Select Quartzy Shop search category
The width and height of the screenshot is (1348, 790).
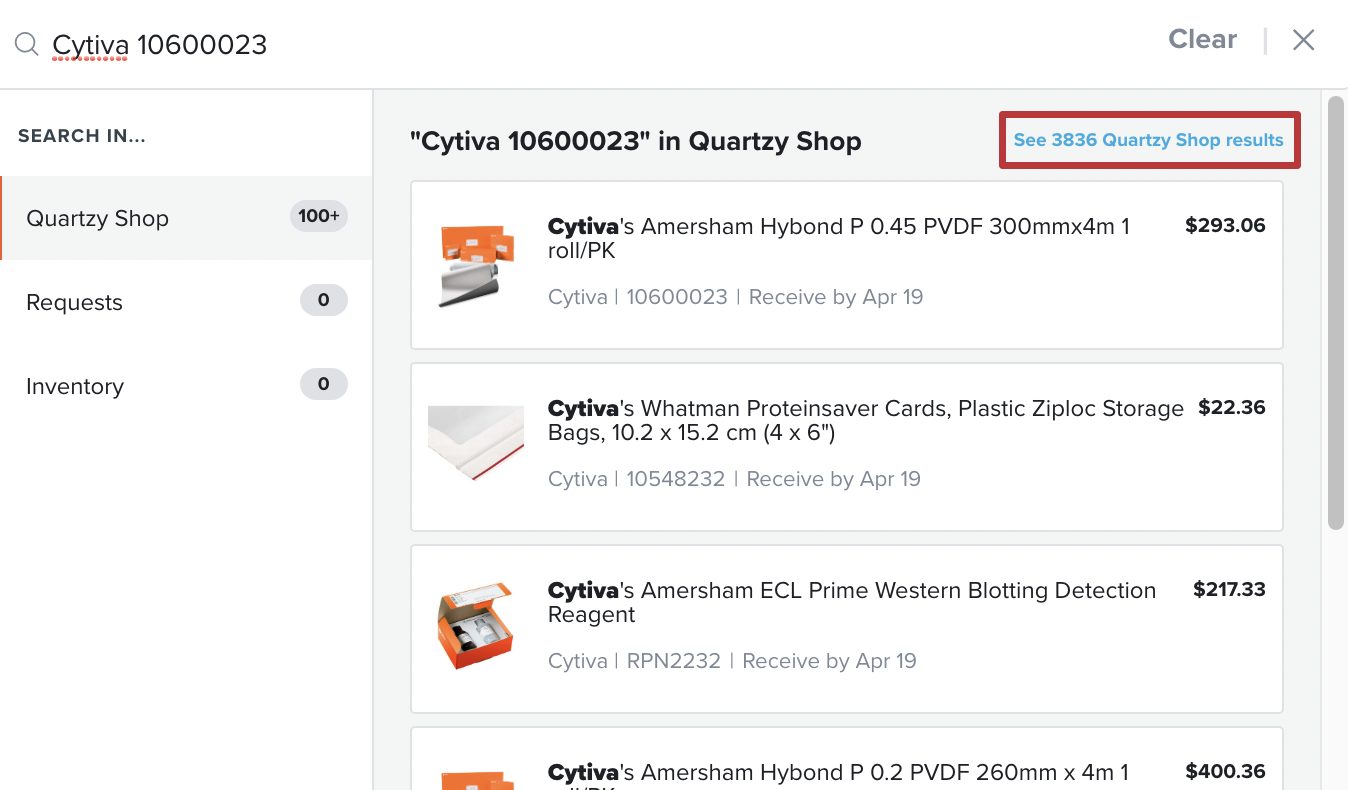(187, 218)
